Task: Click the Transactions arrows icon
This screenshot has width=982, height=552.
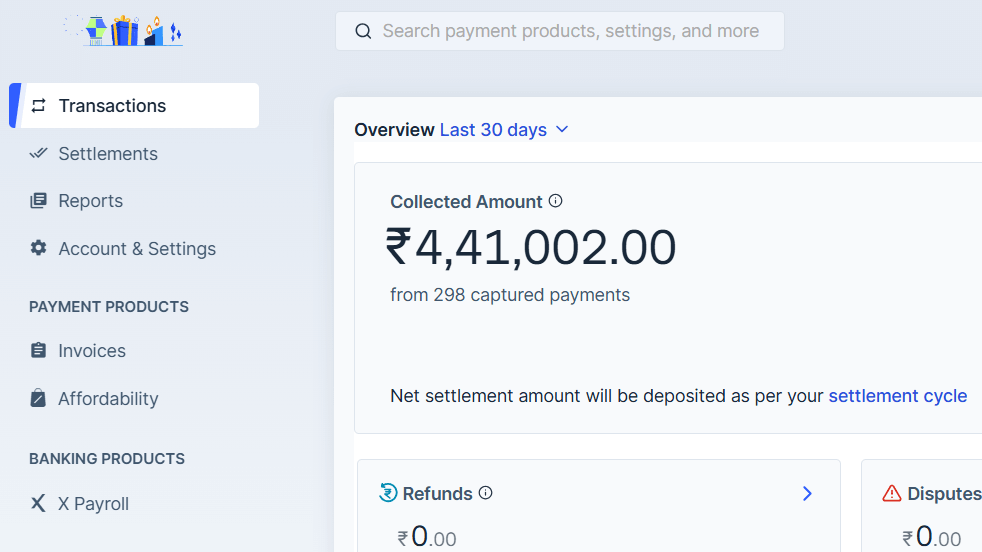Action: [39, 105]
